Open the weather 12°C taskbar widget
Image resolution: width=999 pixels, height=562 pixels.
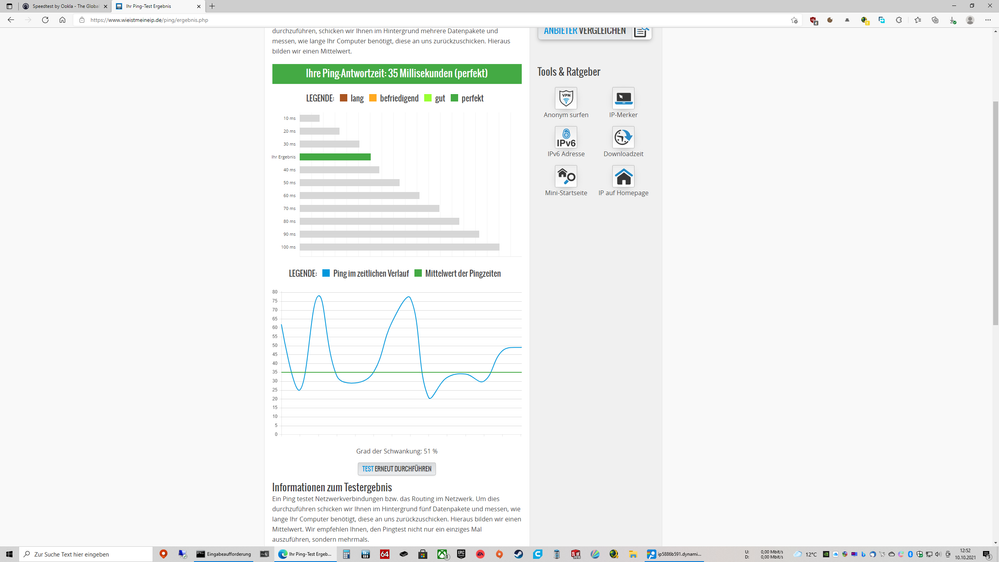(805, 554)
